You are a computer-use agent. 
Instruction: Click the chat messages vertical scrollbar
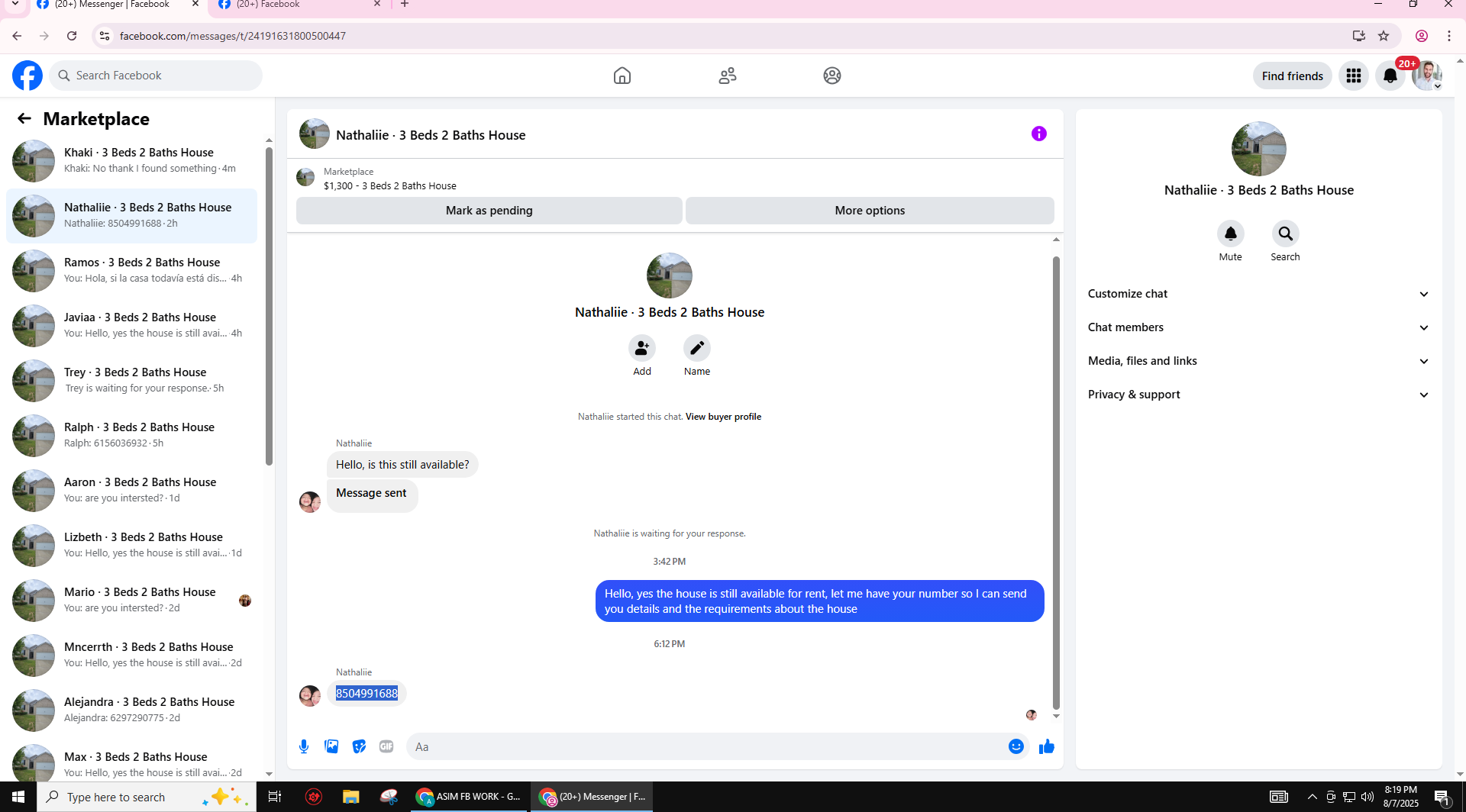[1056, 482]
